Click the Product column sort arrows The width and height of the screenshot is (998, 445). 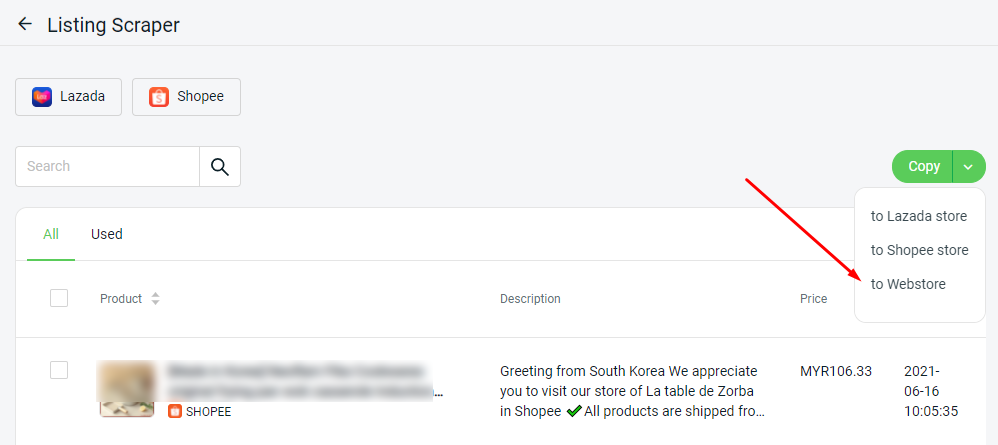[155, 299]
